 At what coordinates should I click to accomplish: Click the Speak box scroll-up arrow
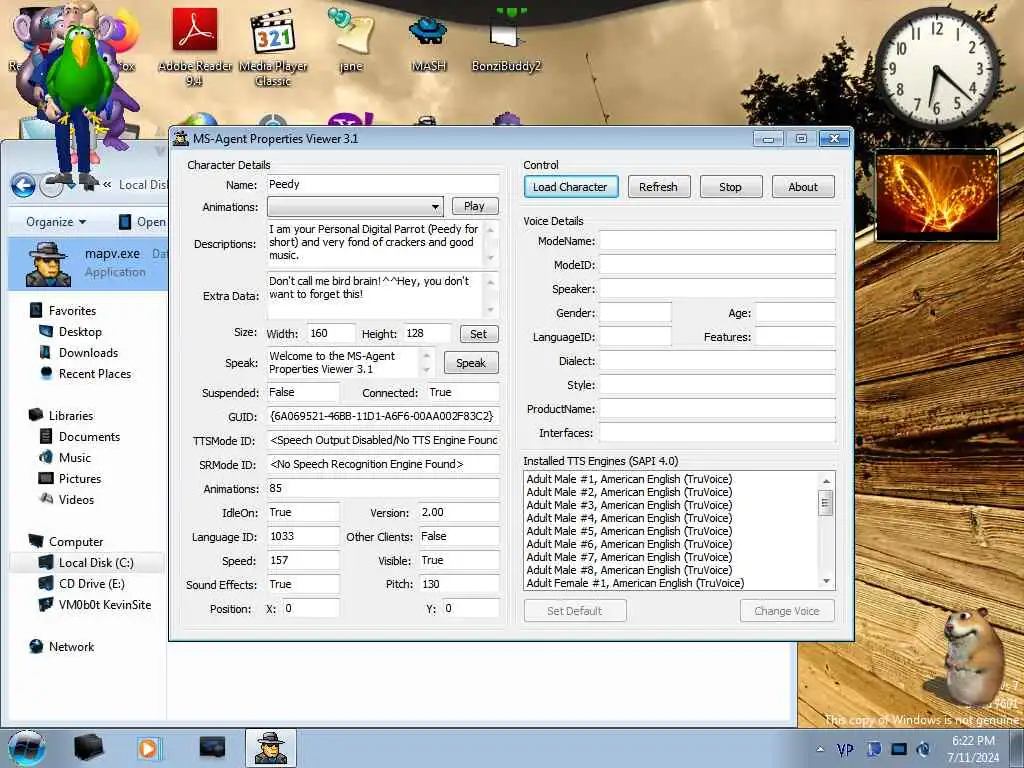[426, 355]
